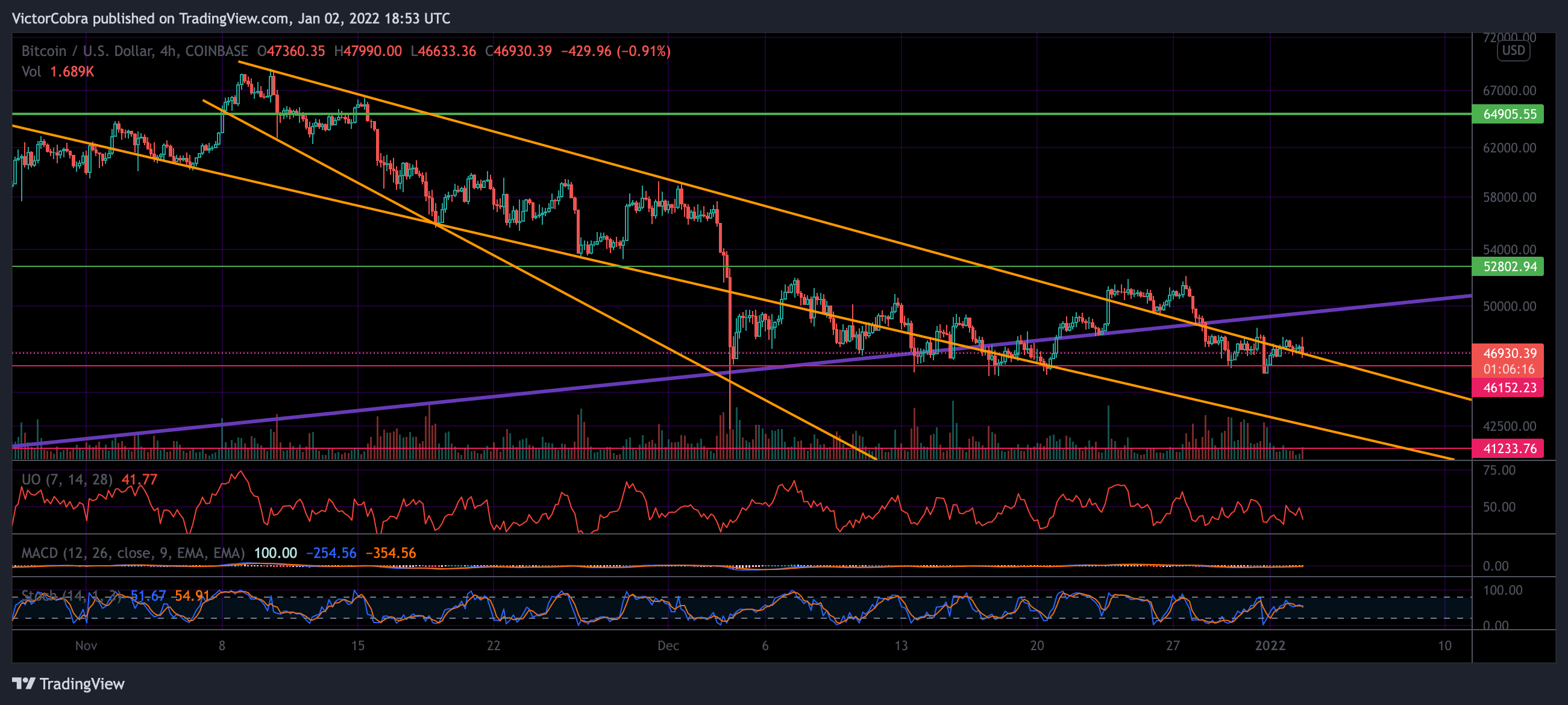Click the MACD signal value -354.56
The height and width of the screenshot is (705, 1568).
pos(390,553)
